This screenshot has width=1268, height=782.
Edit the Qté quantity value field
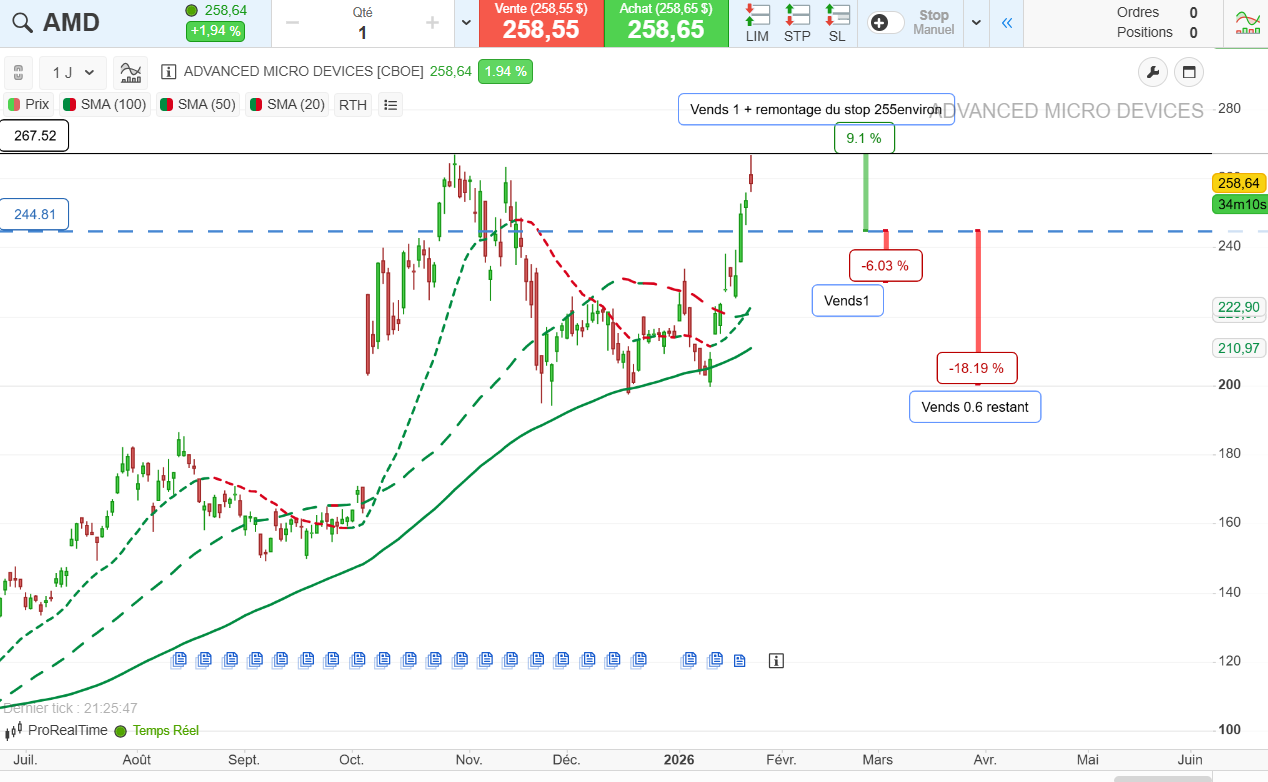click(x=362, y=33)
